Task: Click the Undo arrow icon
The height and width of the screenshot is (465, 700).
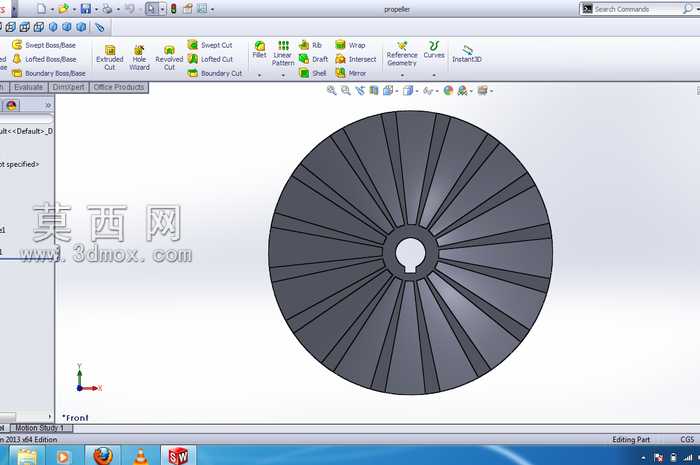Action: pos(129,8)
